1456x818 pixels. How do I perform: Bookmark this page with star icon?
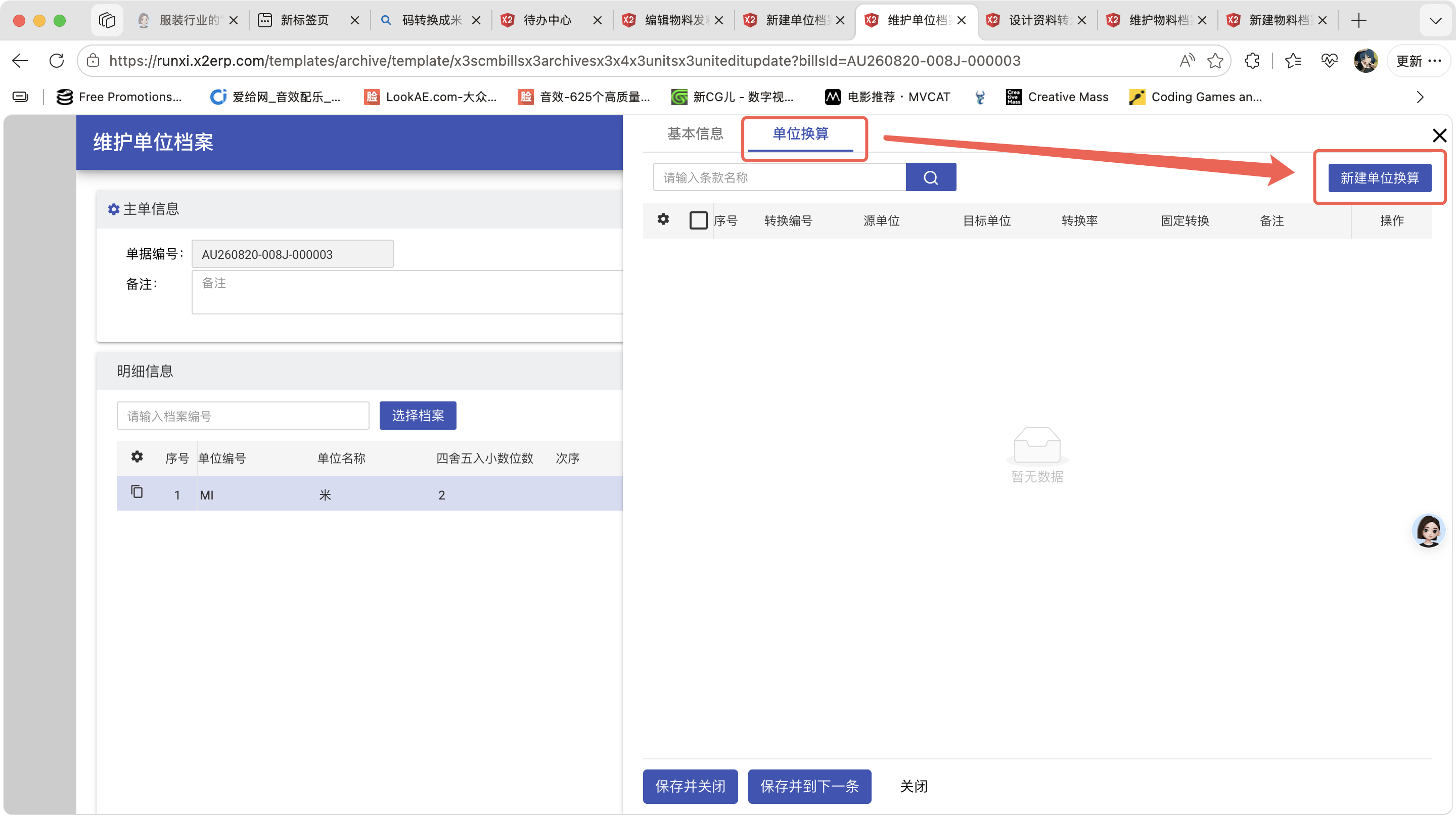1215,61
